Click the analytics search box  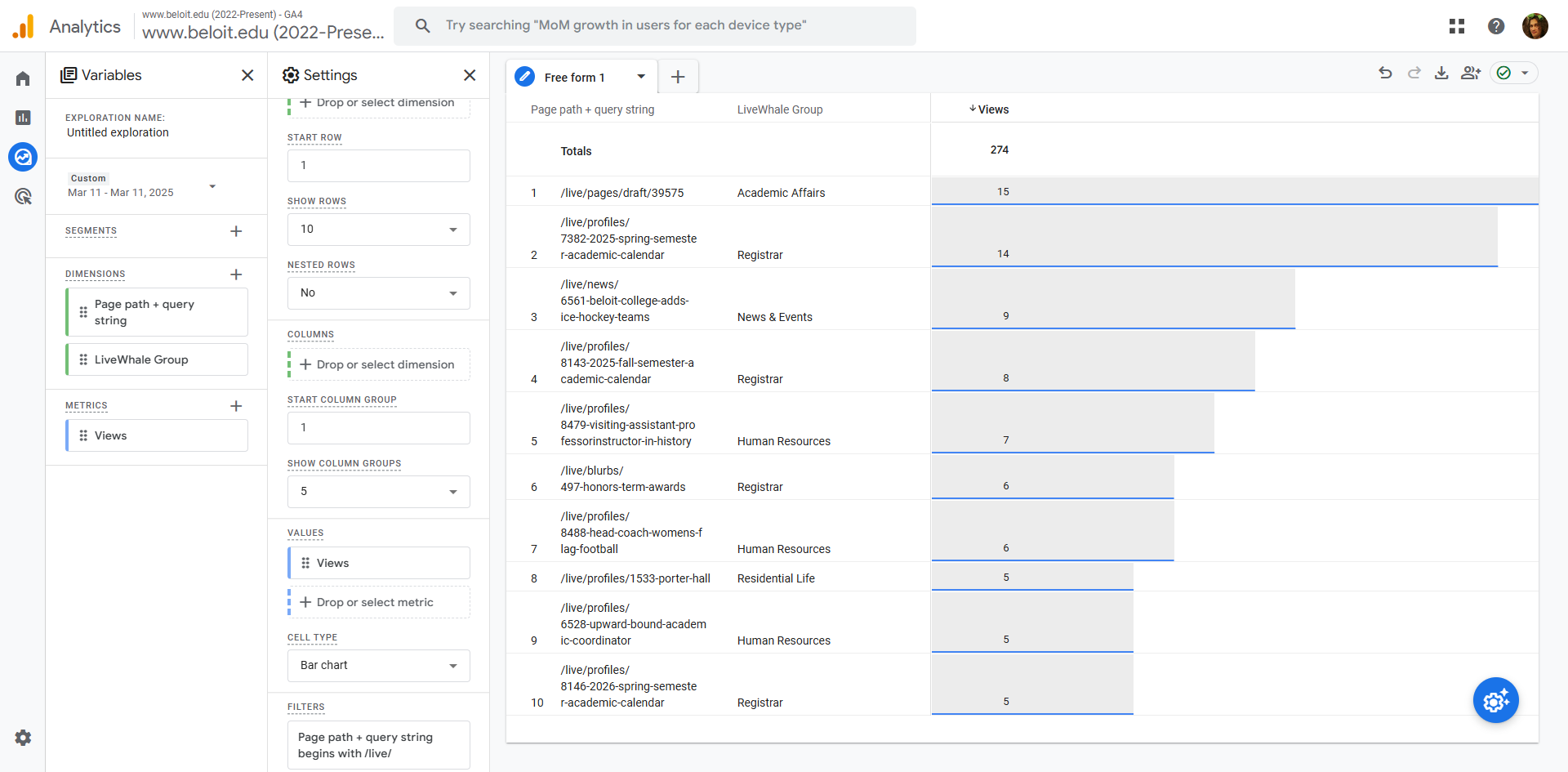pos(655,25)
